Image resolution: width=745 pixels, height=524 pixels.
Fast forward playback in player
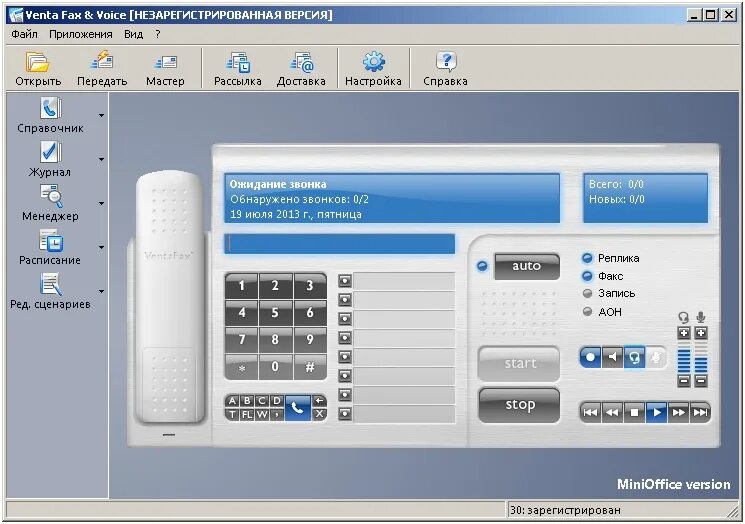tap(678, 412)
